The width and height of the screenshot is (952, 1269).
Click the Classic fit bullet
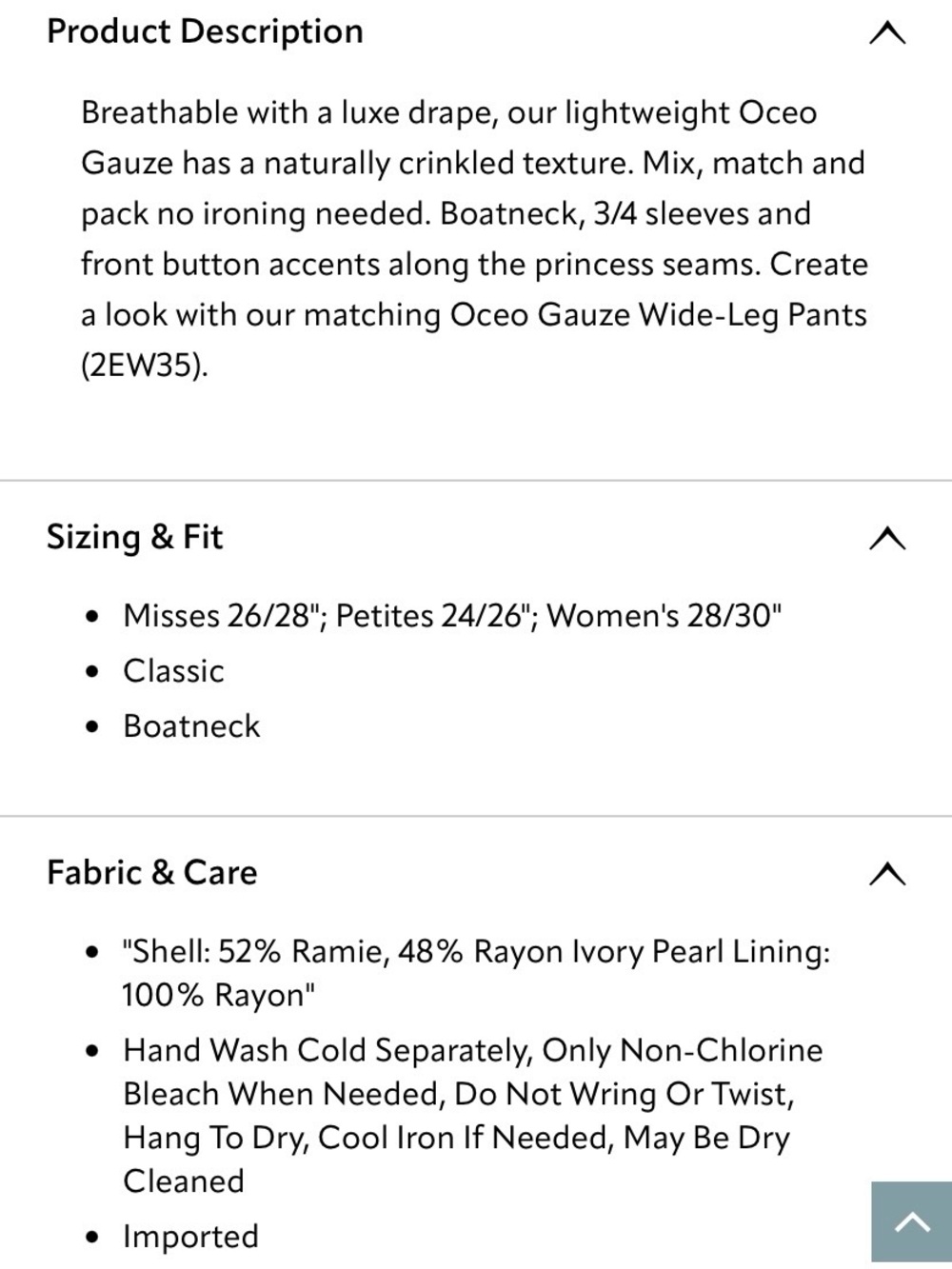point(173,671)
